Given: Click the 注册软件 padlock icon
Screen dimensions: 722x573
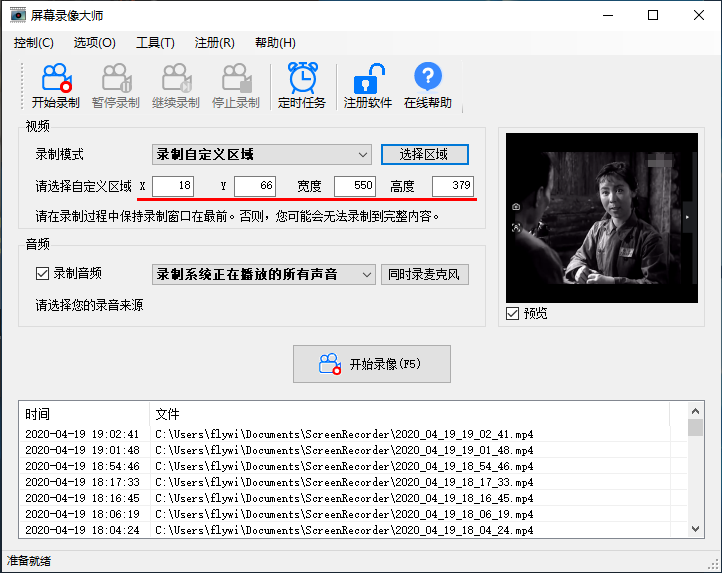Looking at the screenshot, I should coord(367,78).
